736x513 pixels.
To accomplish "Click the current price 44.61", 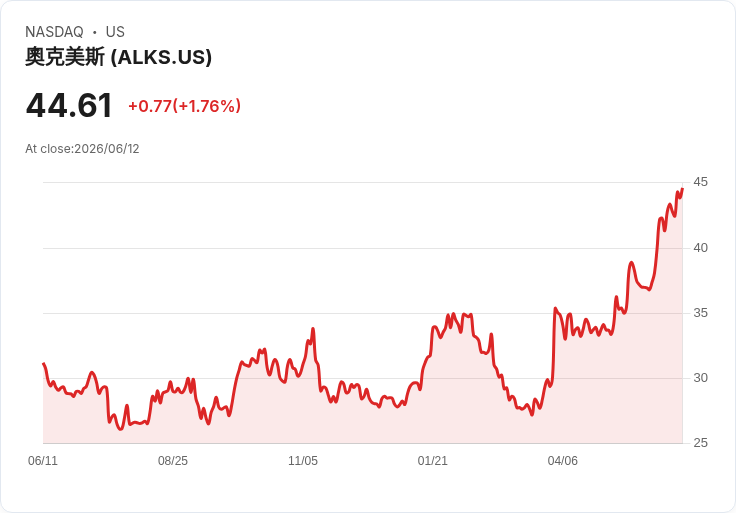I will coord(69,105).
